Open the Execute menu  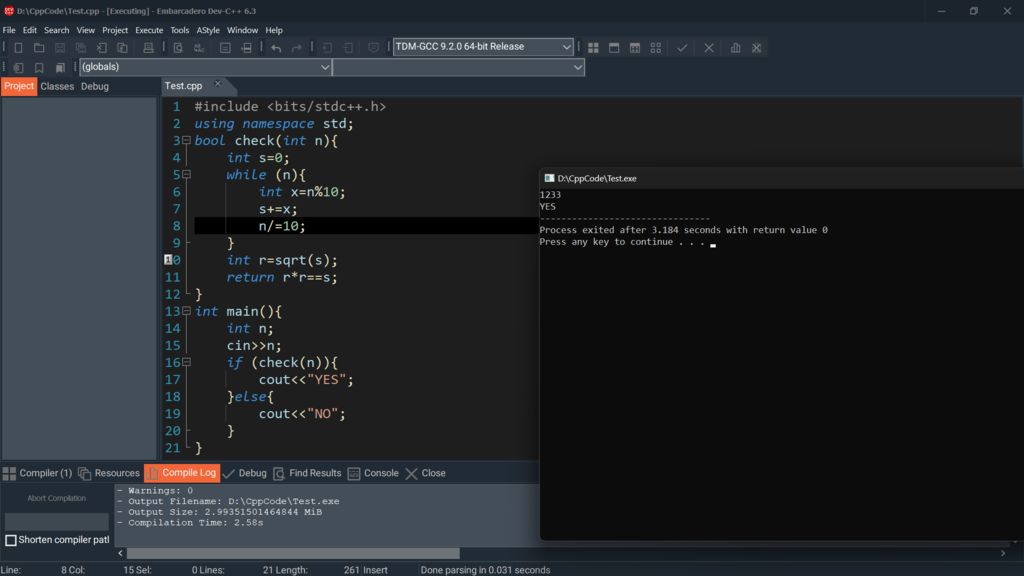(x=149, y=30)
